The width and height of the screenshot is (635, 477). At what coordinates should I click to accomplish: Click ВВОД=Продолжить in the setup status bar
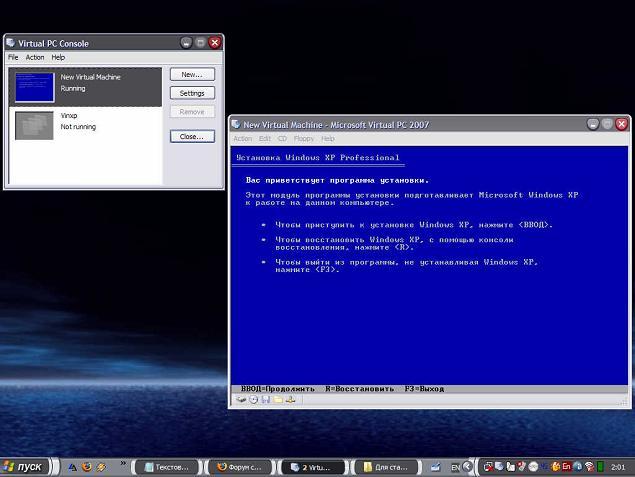[278, 389]
